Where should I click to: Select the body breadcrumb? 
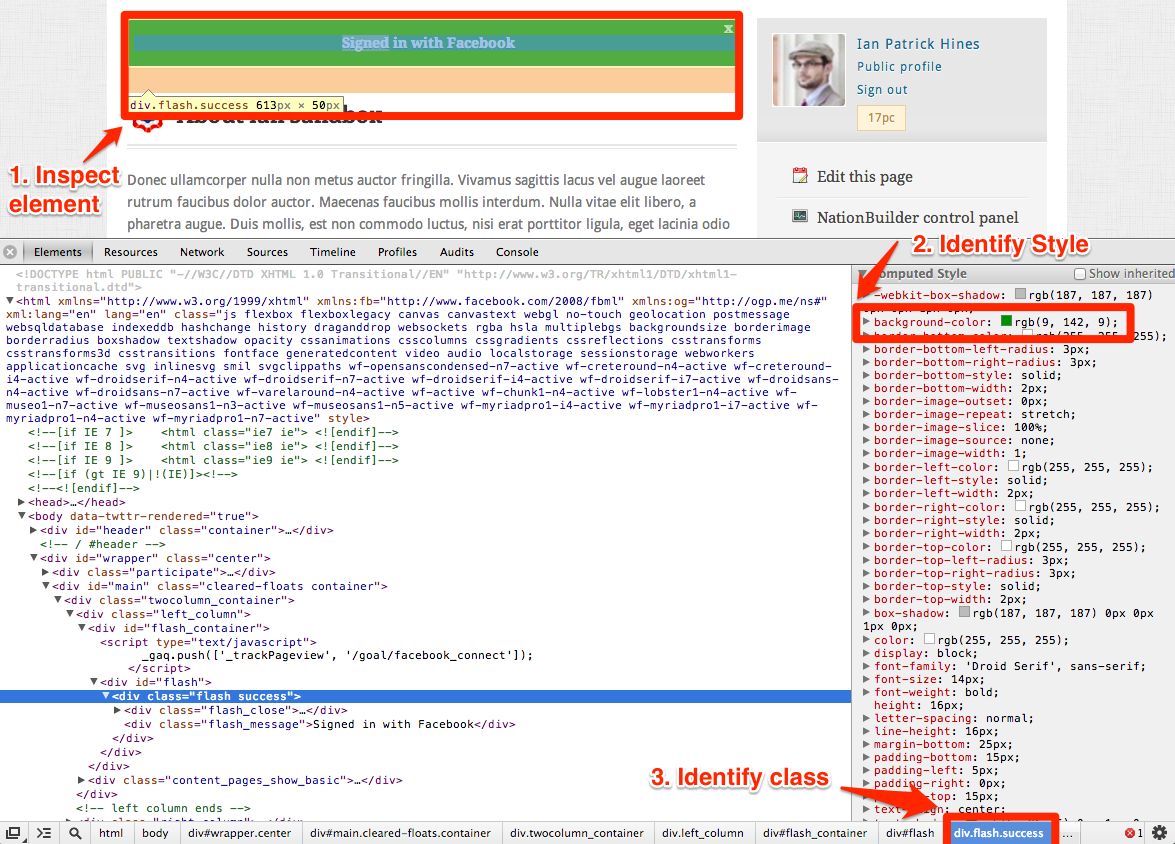pos(155,833)
